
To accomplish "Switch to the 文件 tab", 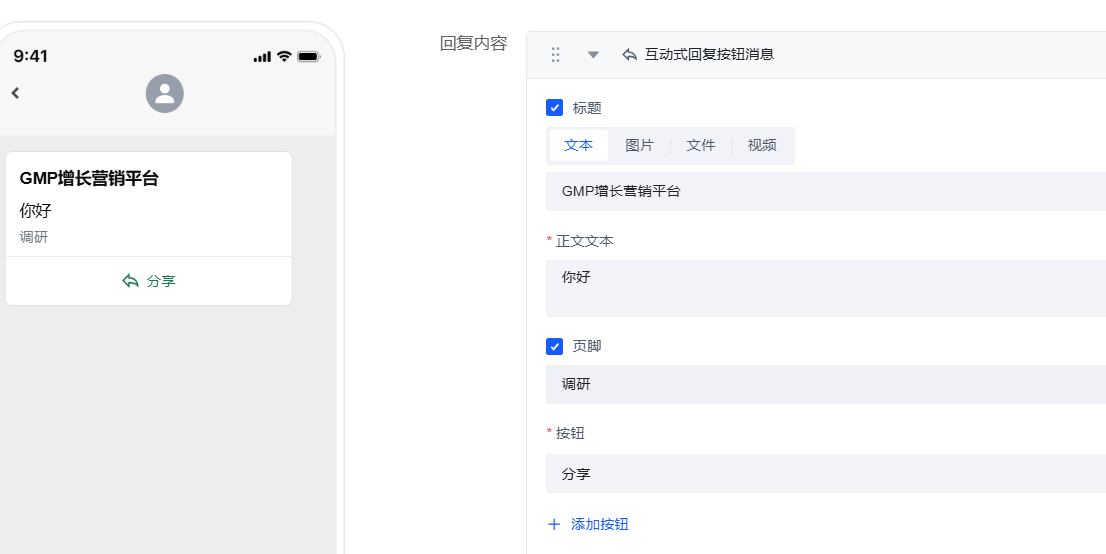I will (x=700, y=145).
